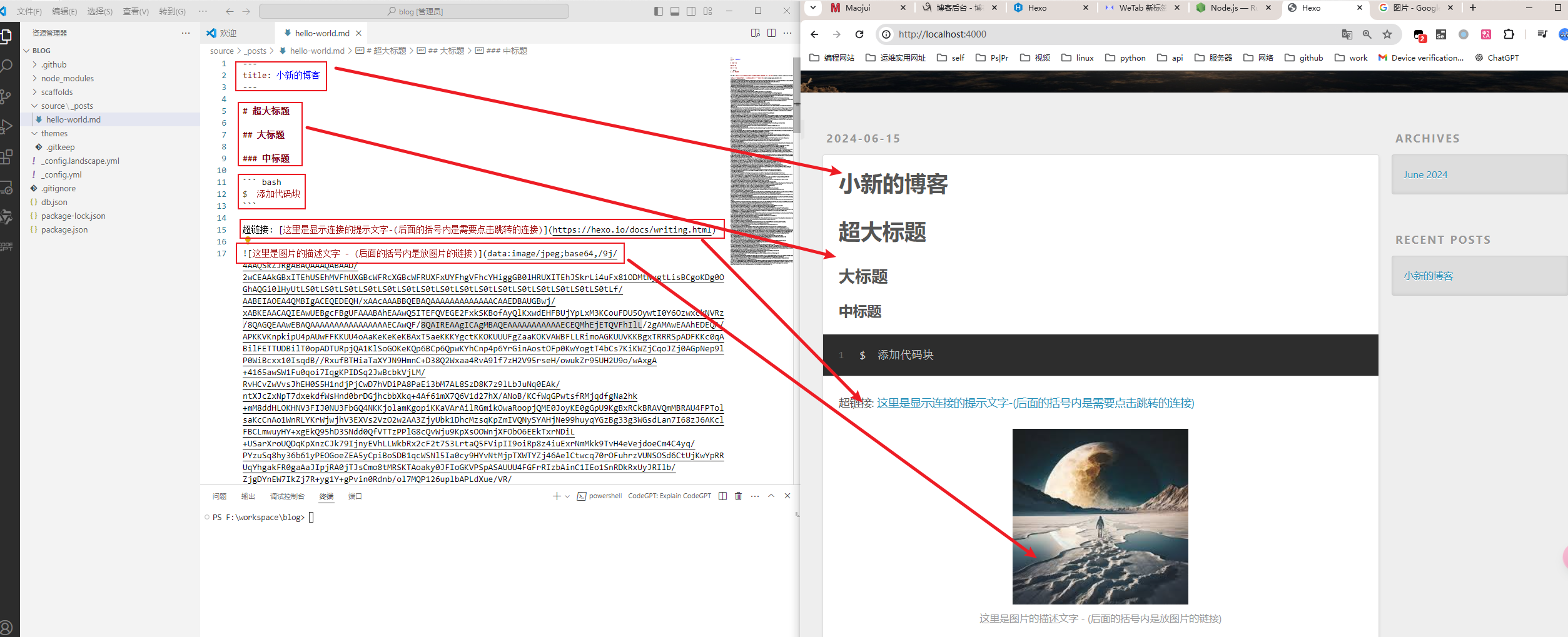The width and height of the screenshot is (1568, 637).
Task: Open the Chrome extensions puzzle icon
Action: pyautogui.click(x=1509, y=34)
